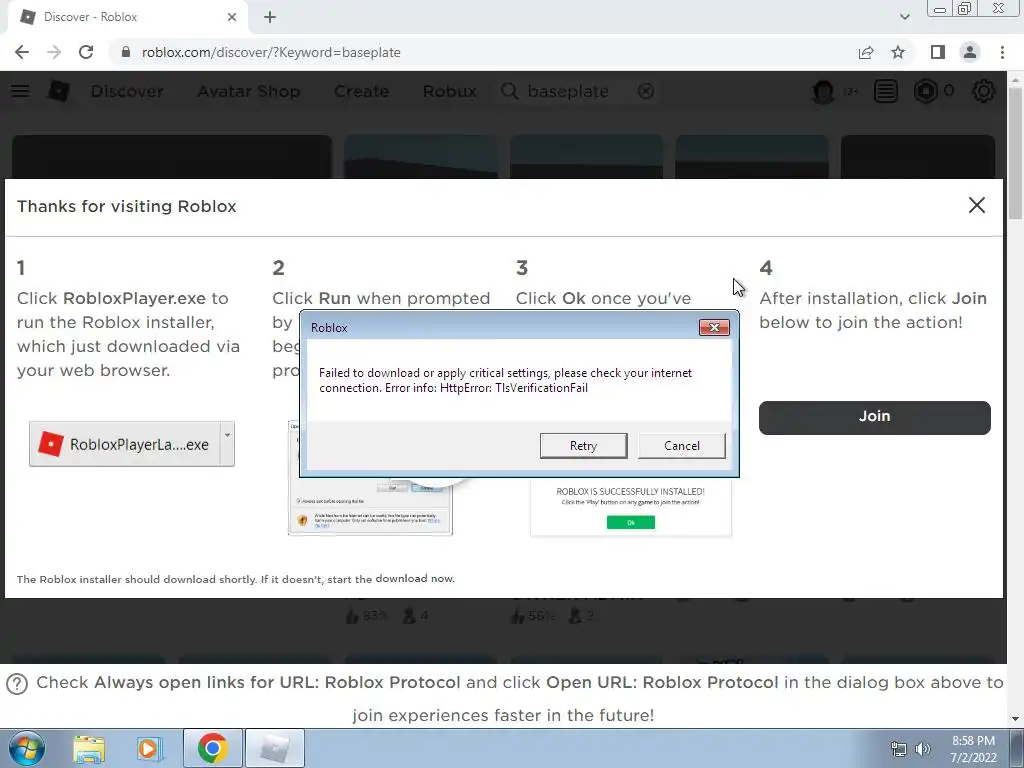Image resolution: width=1024 pixels, height=768 pixels.
Task: Open the RobloxPlayerLauncher.exe download
Action: pyautogui.click(x=125, y=444)
